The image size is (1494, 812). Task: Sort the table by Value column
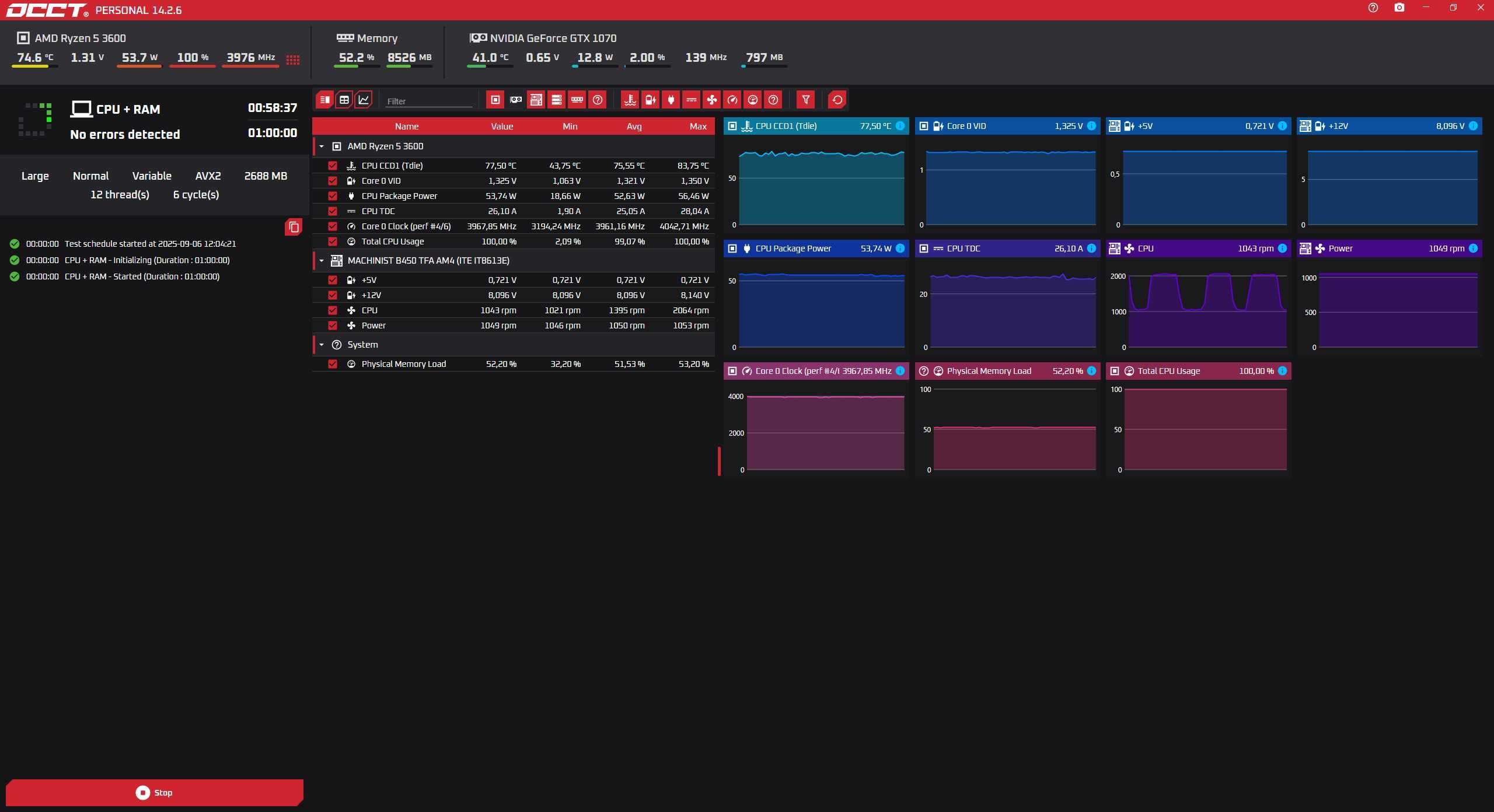click(x=502, y=127)
